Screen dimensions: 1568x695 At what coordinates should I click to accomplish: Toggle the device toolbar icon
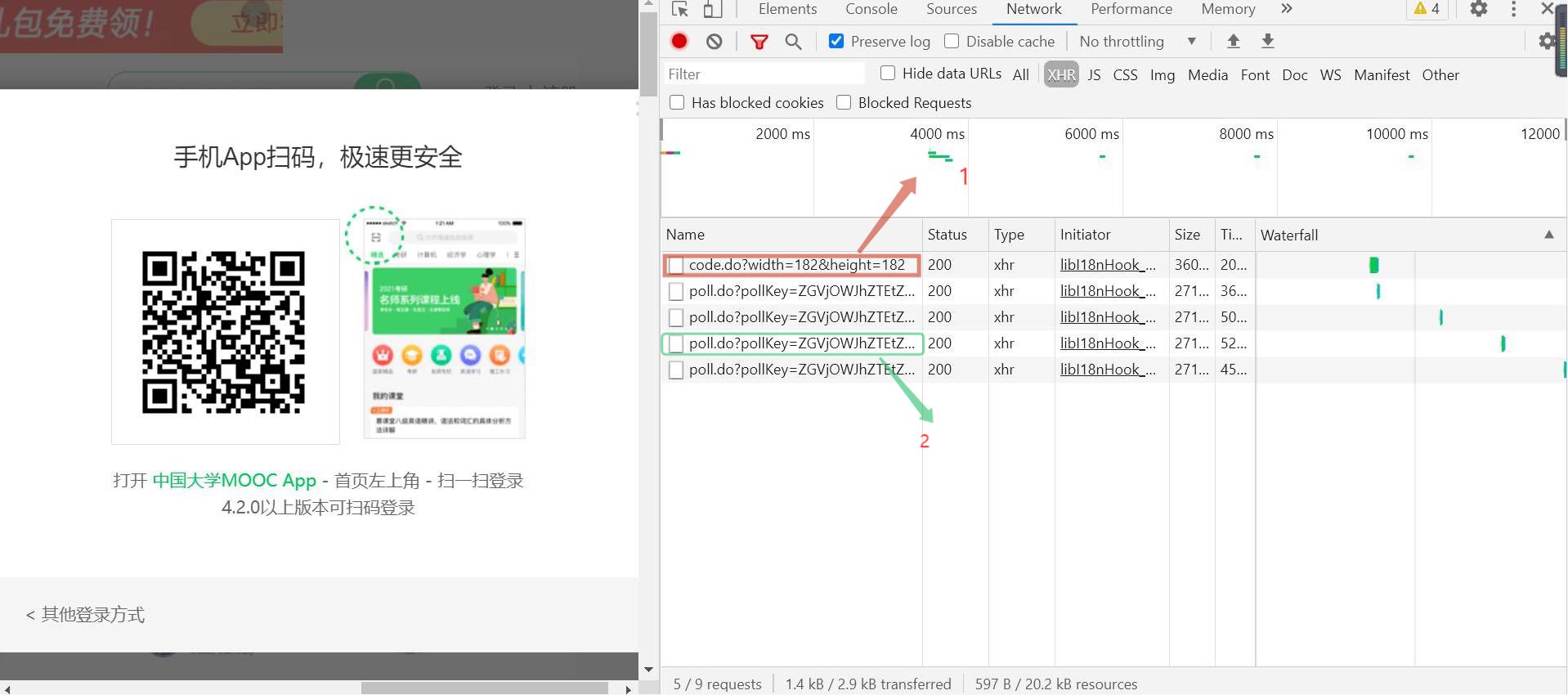coord(713,9)
